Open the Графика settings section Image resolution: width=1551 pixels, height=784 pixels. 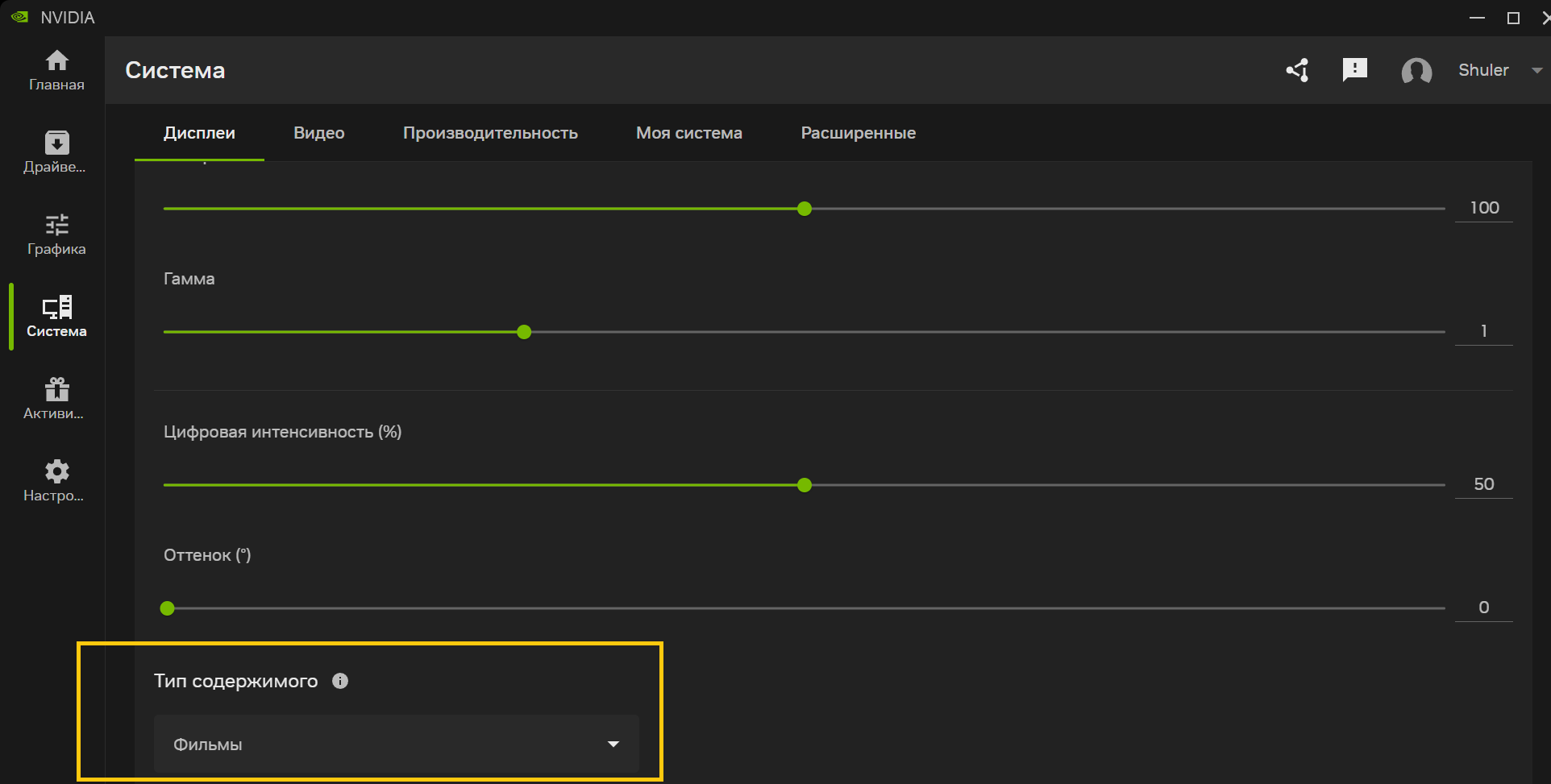56,234
